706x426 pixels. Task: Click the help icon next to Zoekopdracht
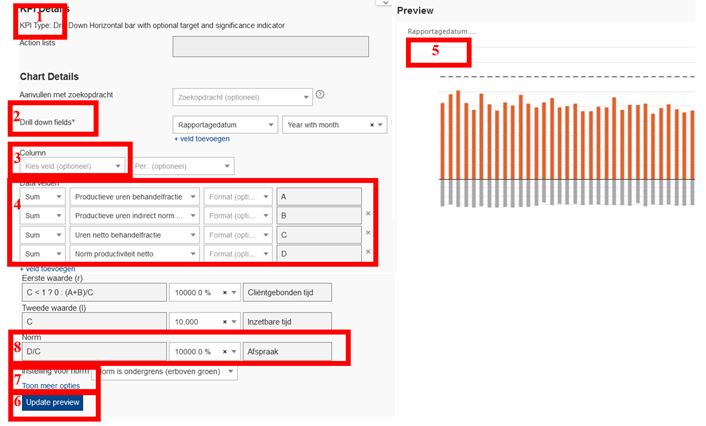pos(320,95)
